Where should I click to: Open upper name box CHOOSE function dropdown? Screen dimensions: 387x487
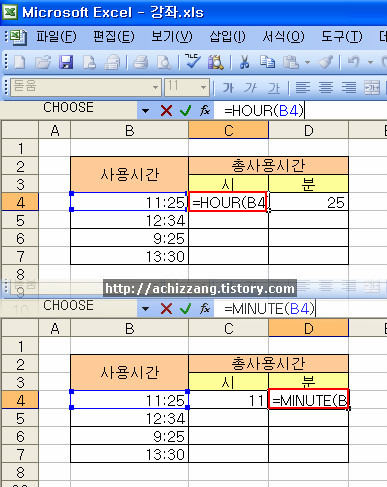coord(145,111)
